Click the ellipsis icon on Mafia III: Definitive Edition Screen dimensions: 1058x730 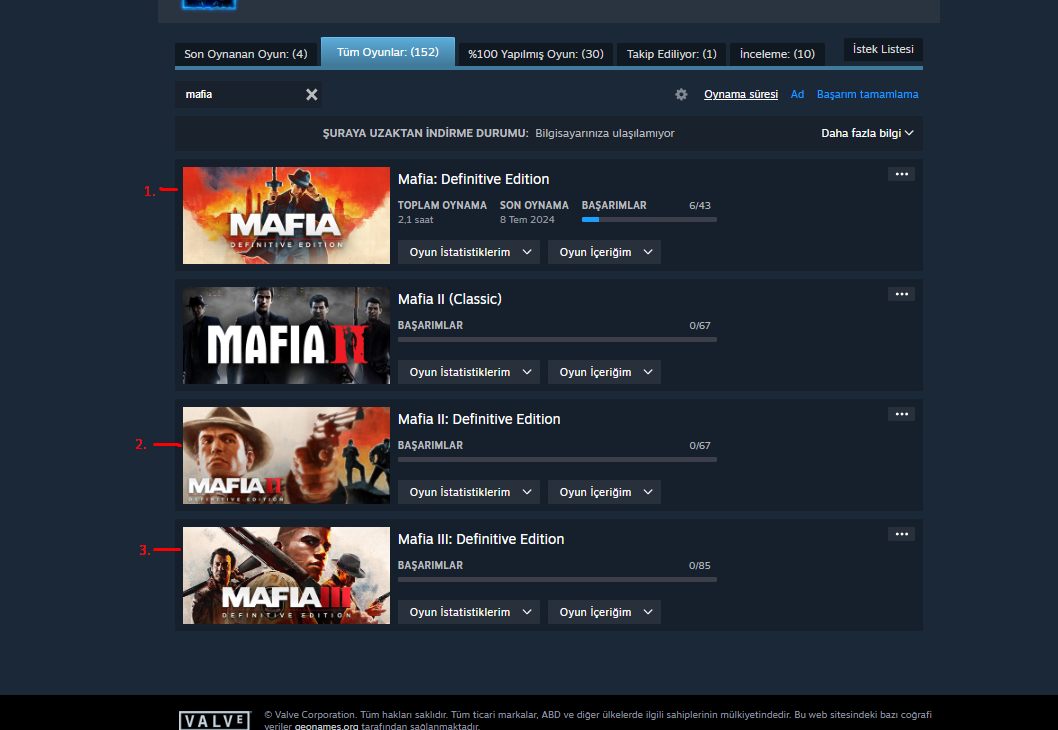click(900, 533)
